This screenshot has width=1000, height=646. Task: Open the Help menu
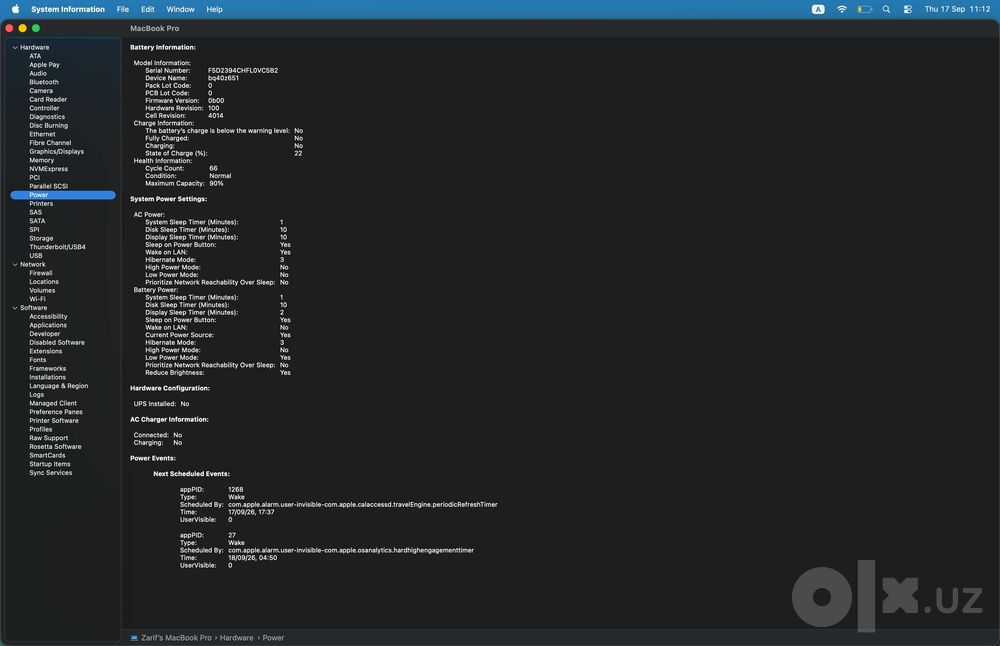point(214,9)
